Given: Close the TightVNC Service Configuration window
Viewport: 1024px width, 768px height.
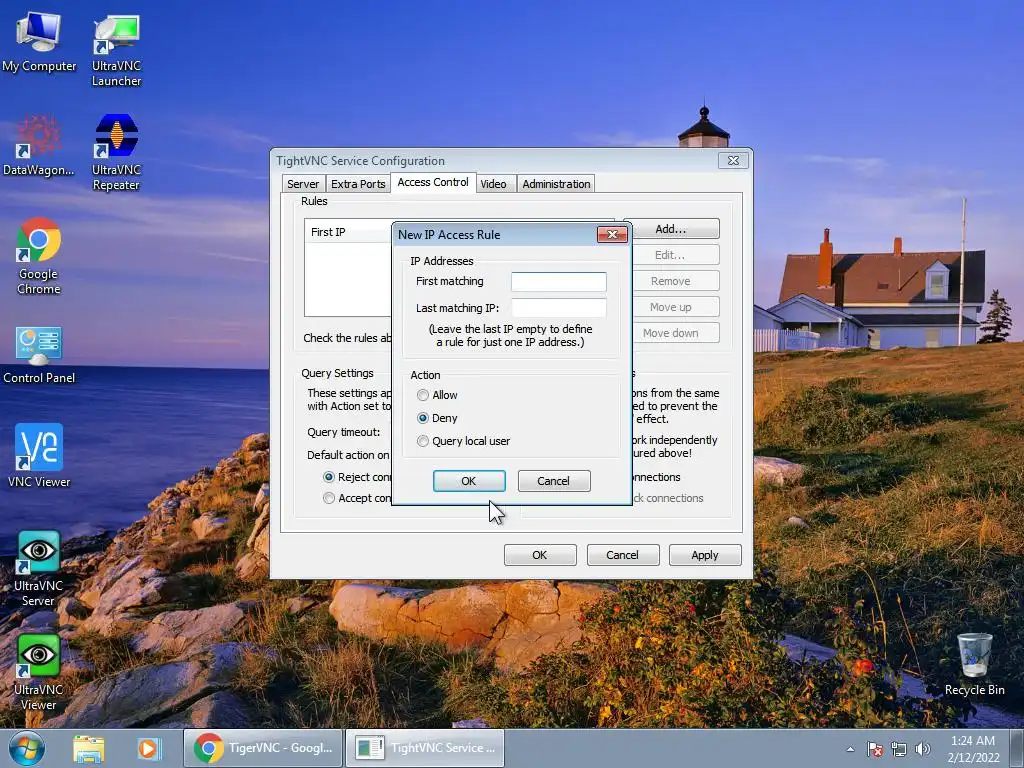Looking at the screenshot, I should pos(733,161).
